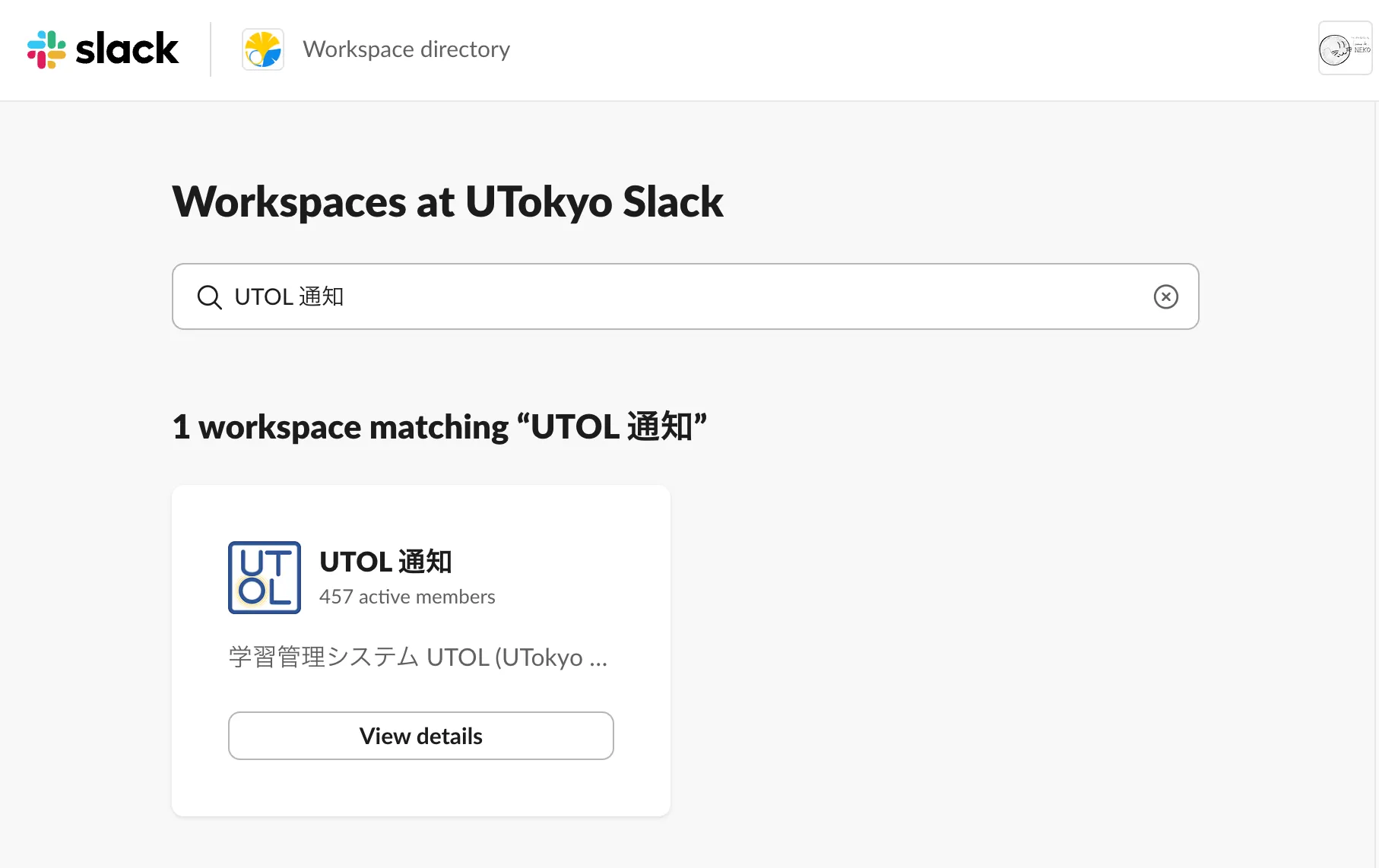Expand the truncated "学習管理システム UTOL" description
This screenshot has width=1379, height=868.
tap(418, 657)
